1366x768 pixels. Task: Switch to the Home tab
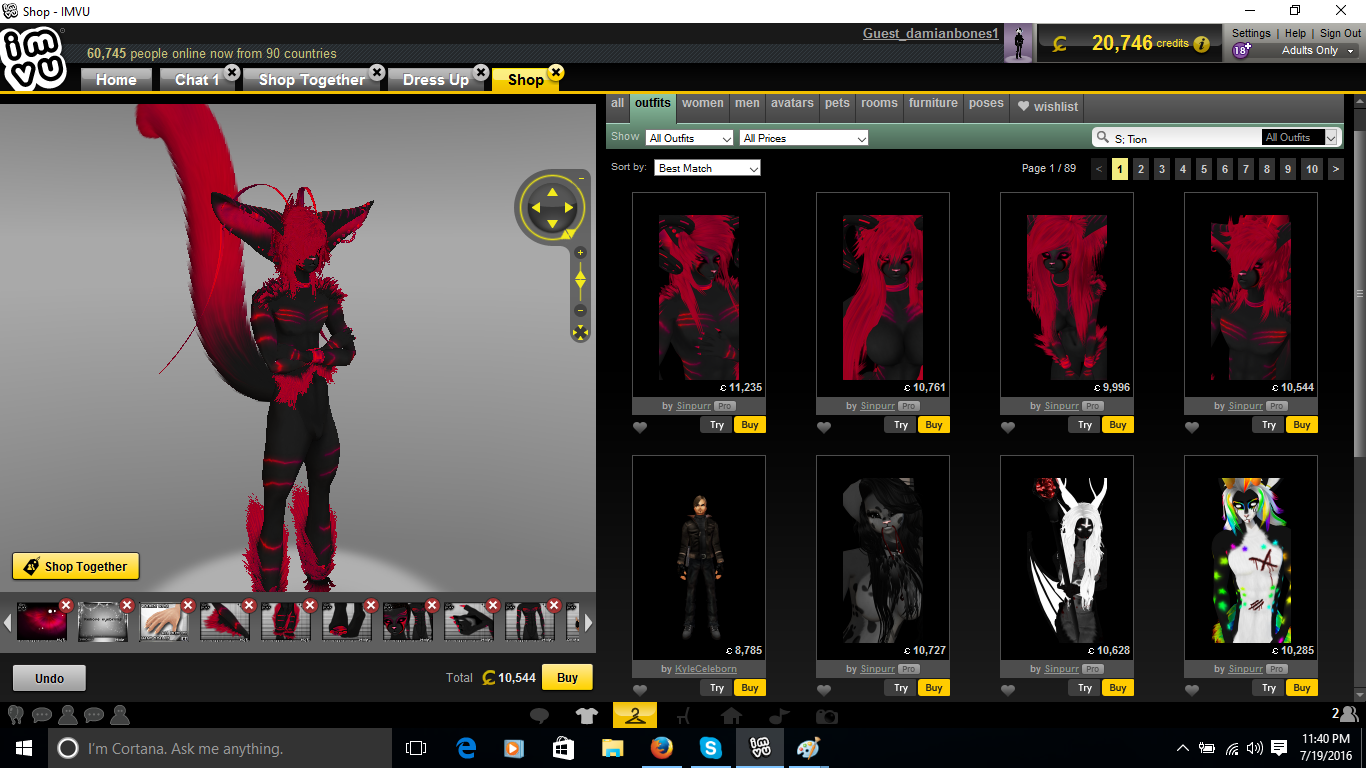point(116,80)
